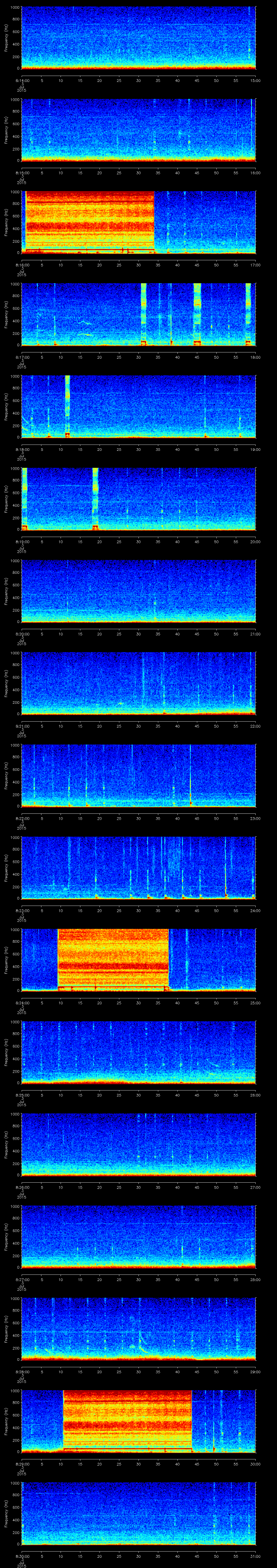This screenshot has height=1568, width=277.
Task: Select the last spectrogram panel starting at 8:30:00
Action: 138,1513
